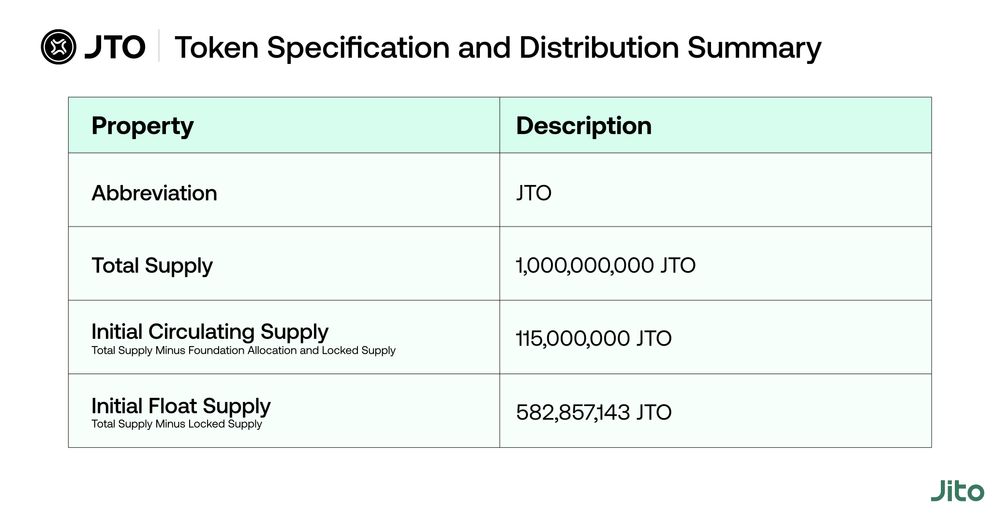
Task: Click the 'Description' column header
Action: (583, 126)
